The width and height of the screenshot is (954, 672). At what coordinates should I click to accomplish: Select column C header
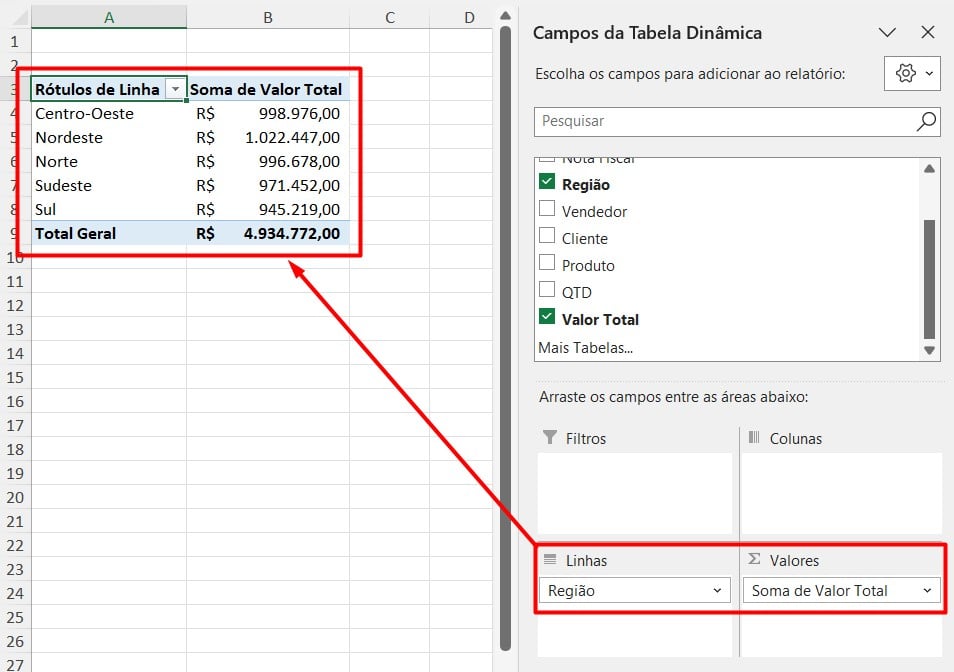click(389, 18)
